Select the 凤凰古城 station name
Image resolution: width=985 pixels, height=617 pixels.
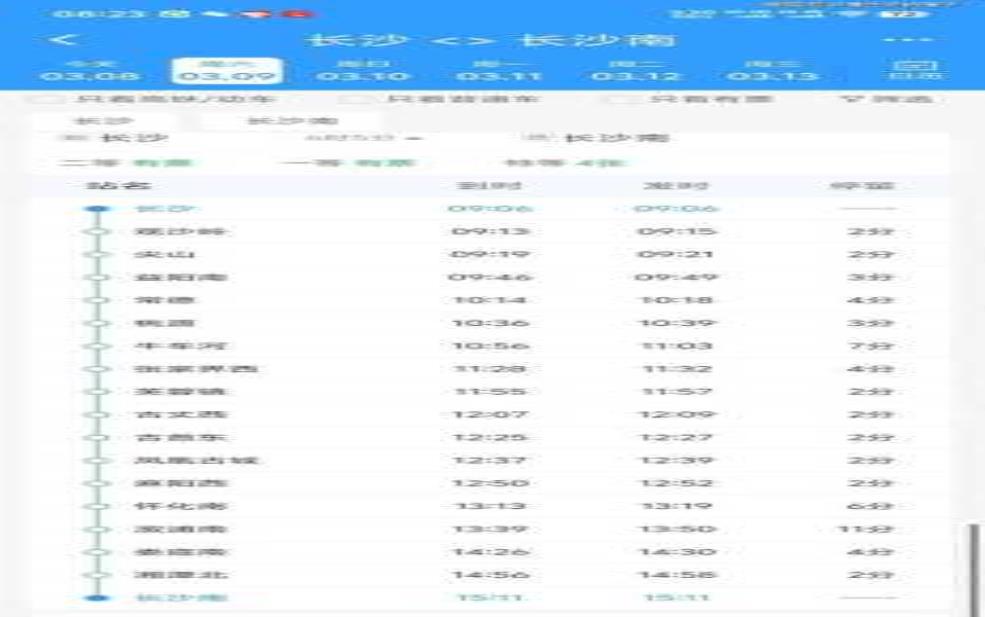pyautogui.click(x=196, y=461)
